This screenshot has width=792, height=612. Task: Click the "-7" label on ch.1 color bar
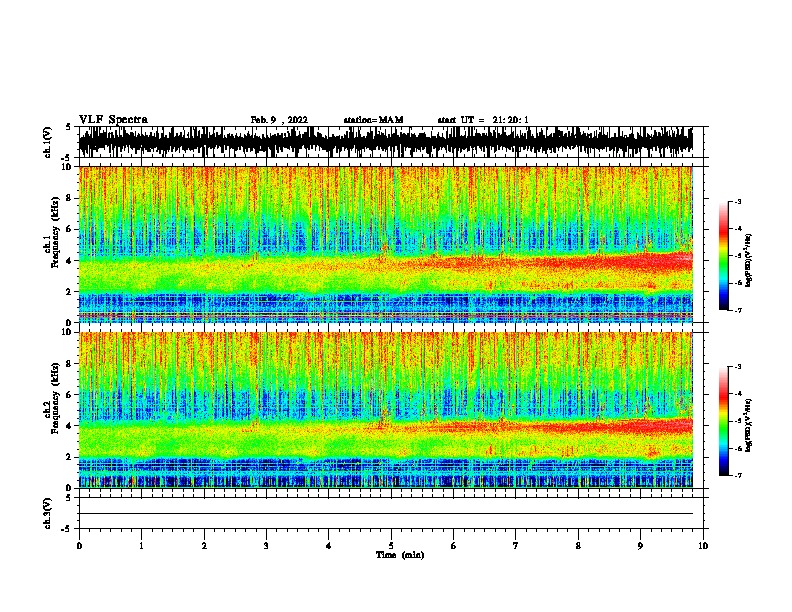[x=737, y=310]
